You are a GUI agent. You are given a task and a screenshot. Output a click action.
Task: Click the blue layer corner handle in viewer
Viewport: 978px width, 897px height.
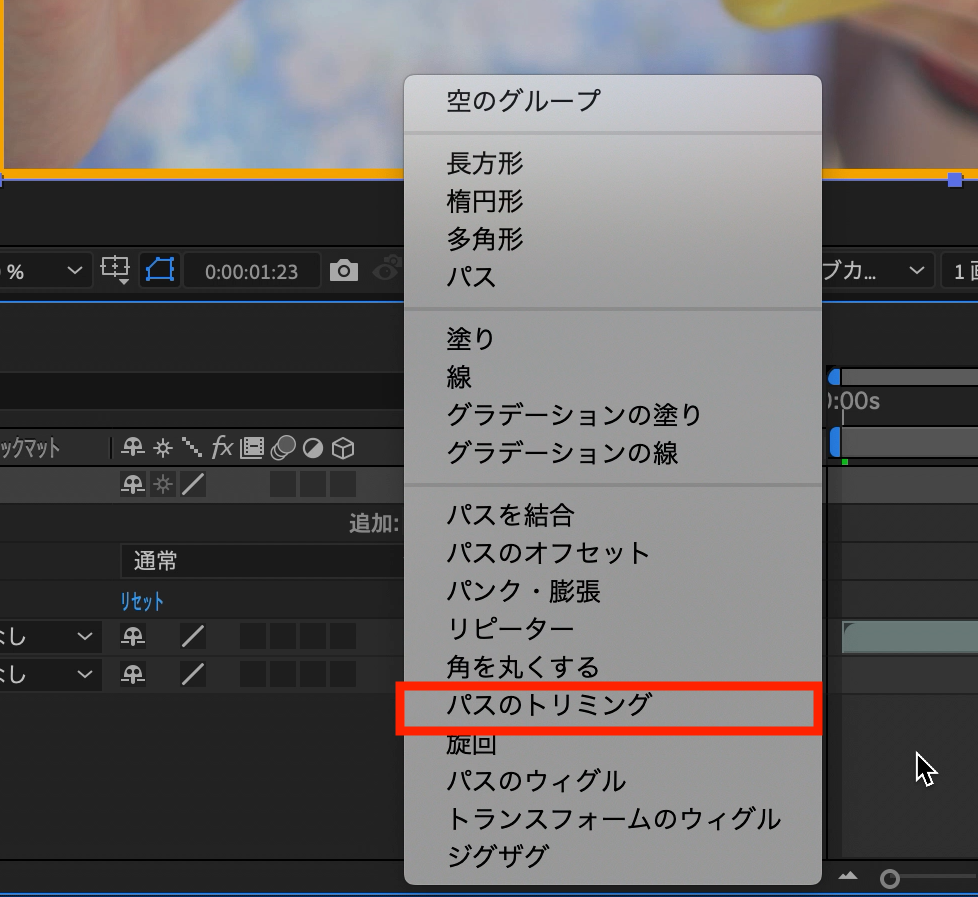(x=955, y=180)
